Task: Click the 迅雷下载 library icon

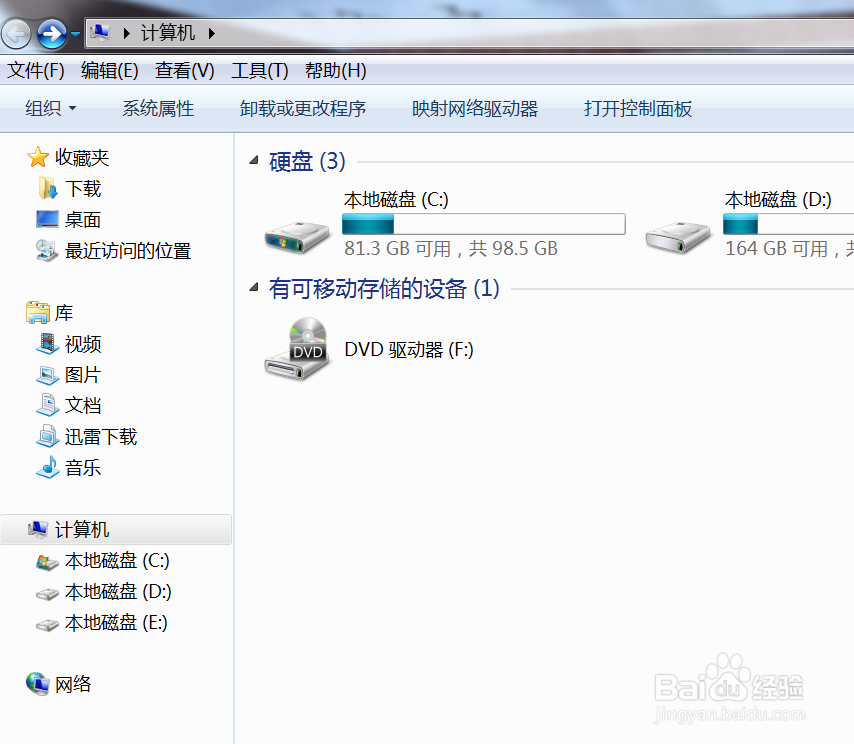Action: 47,436
